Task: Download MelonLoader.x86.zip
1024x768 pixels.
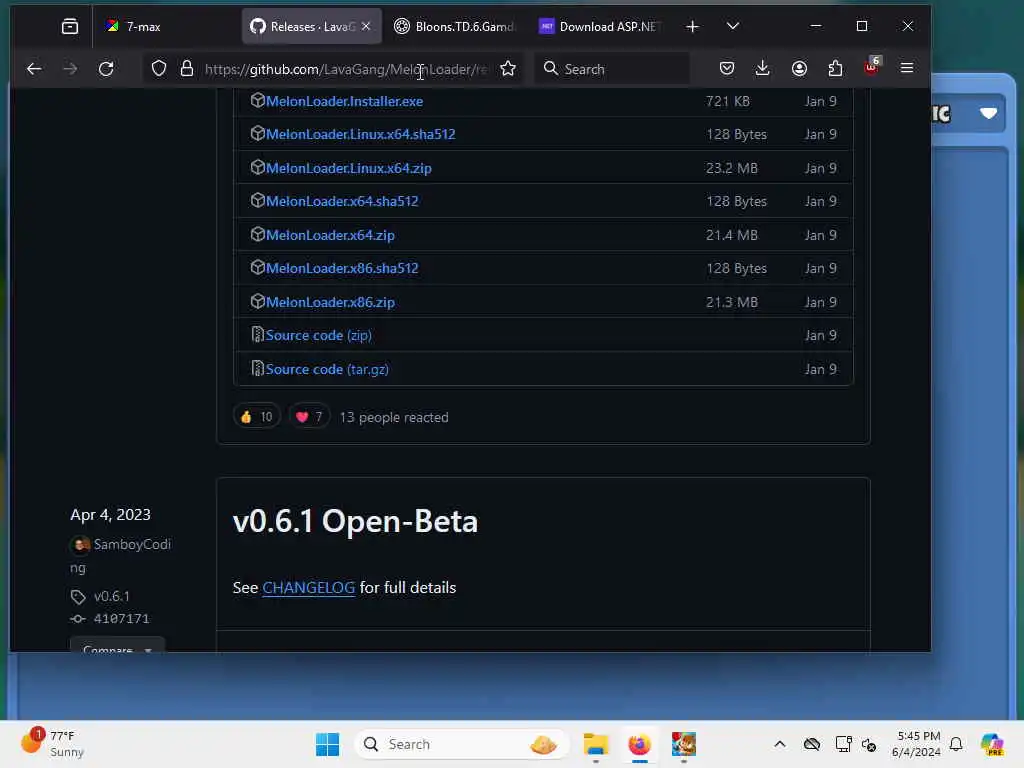Action: (330, 302)
